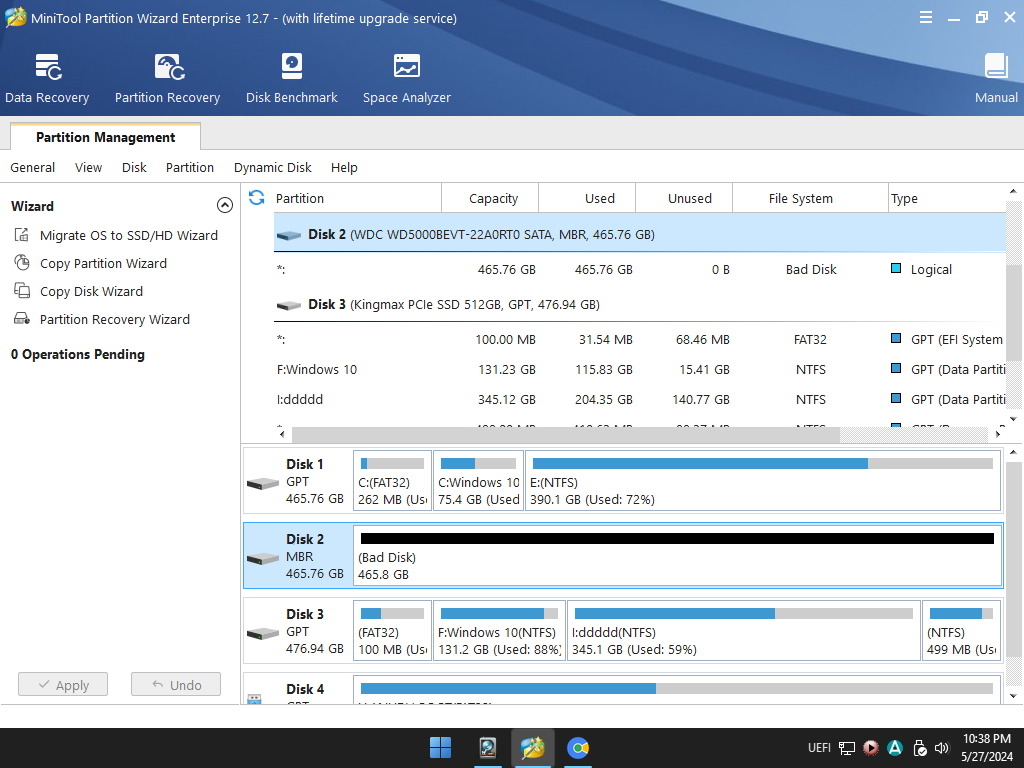
Task: Select the 100.00 MB FAT32 partition row
Action: click(639, 340)
